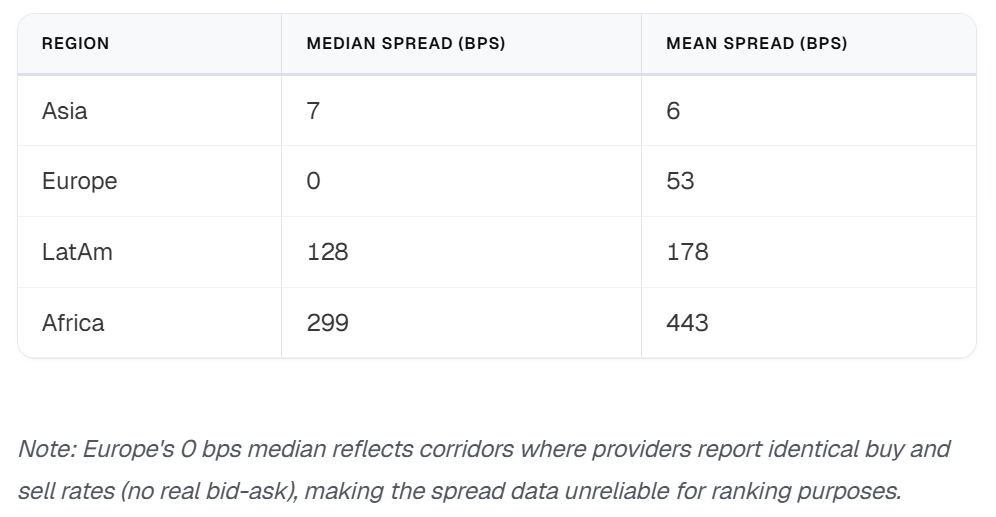996x517 pixels.
Task: Click LatAm's mean spread value 178
Action: [687, 252]
